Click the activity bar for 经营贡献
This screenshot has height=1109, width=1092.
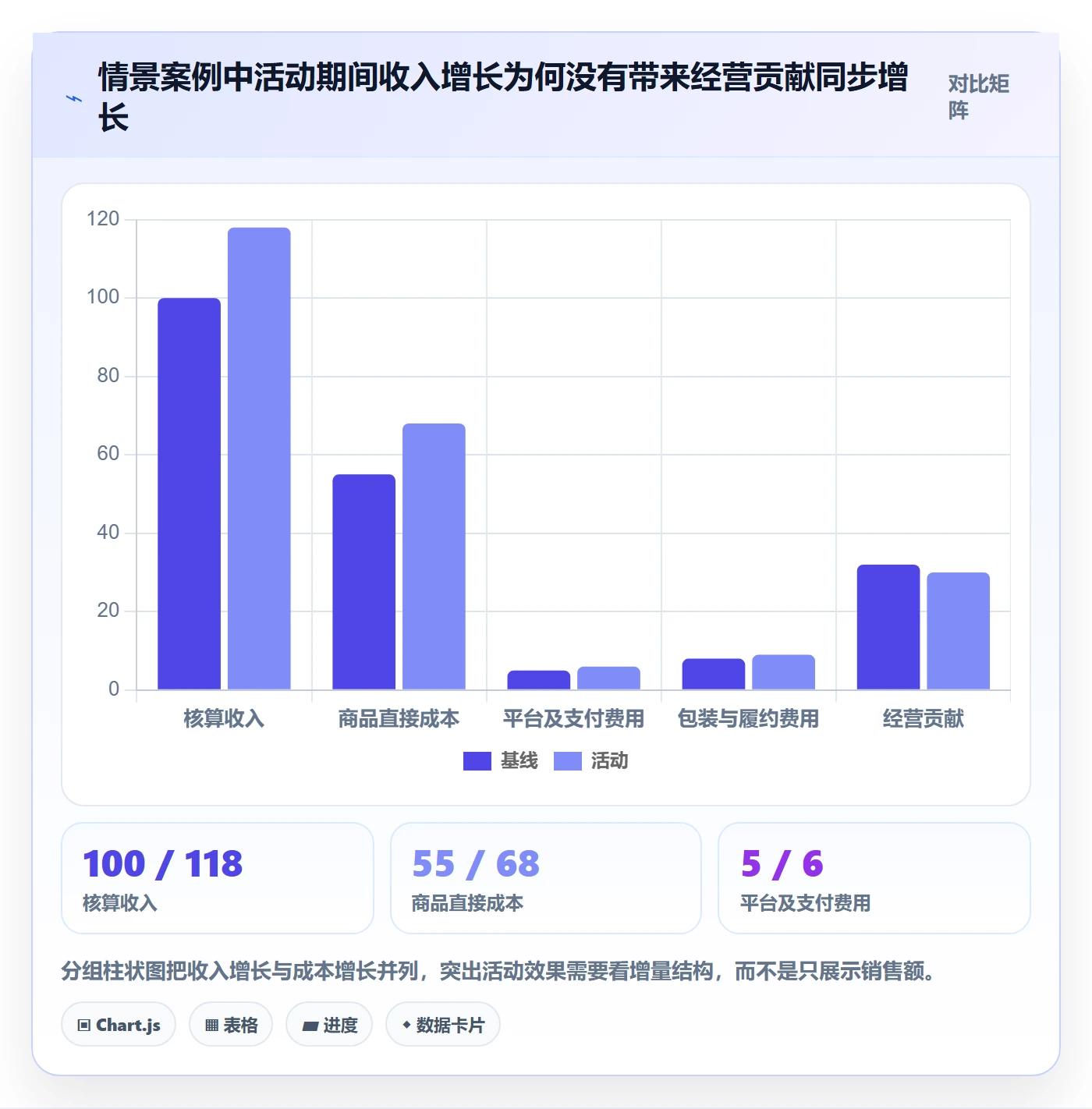pos(958,631)
